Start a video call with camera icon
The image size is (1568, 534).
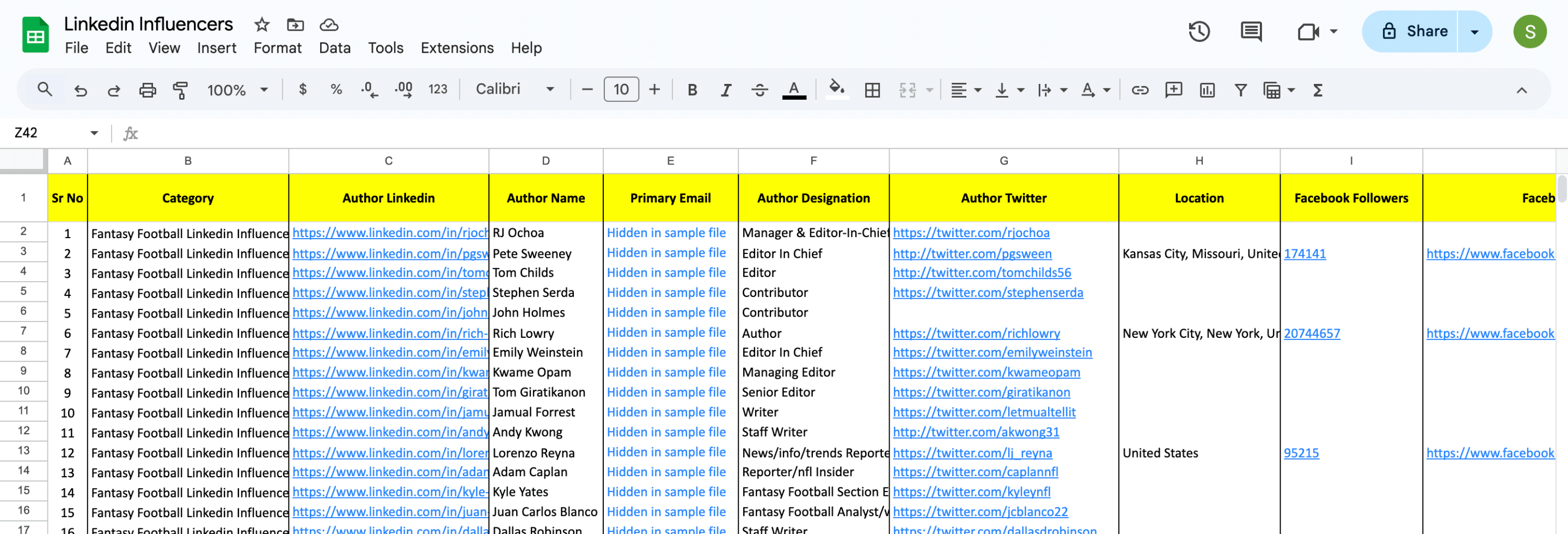pyautogui.click(x=1308, y=31)
